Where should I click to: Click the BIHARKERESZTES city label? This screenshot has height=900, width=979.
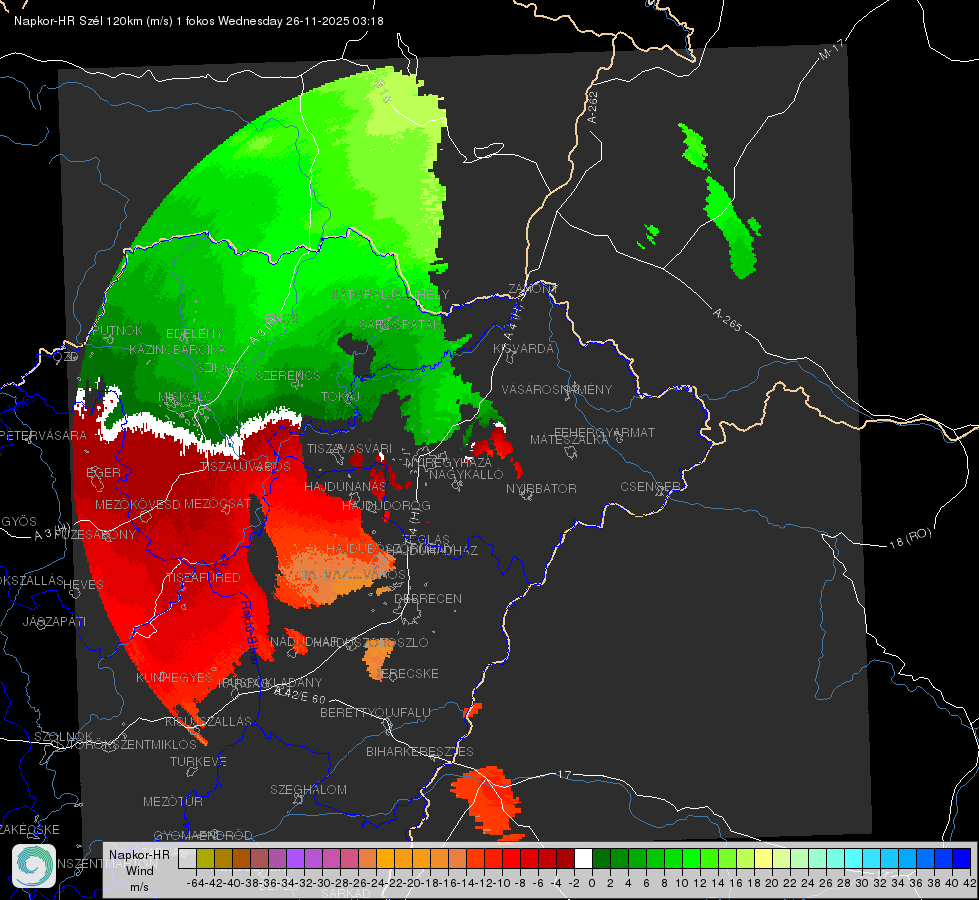tap(420, 751)
